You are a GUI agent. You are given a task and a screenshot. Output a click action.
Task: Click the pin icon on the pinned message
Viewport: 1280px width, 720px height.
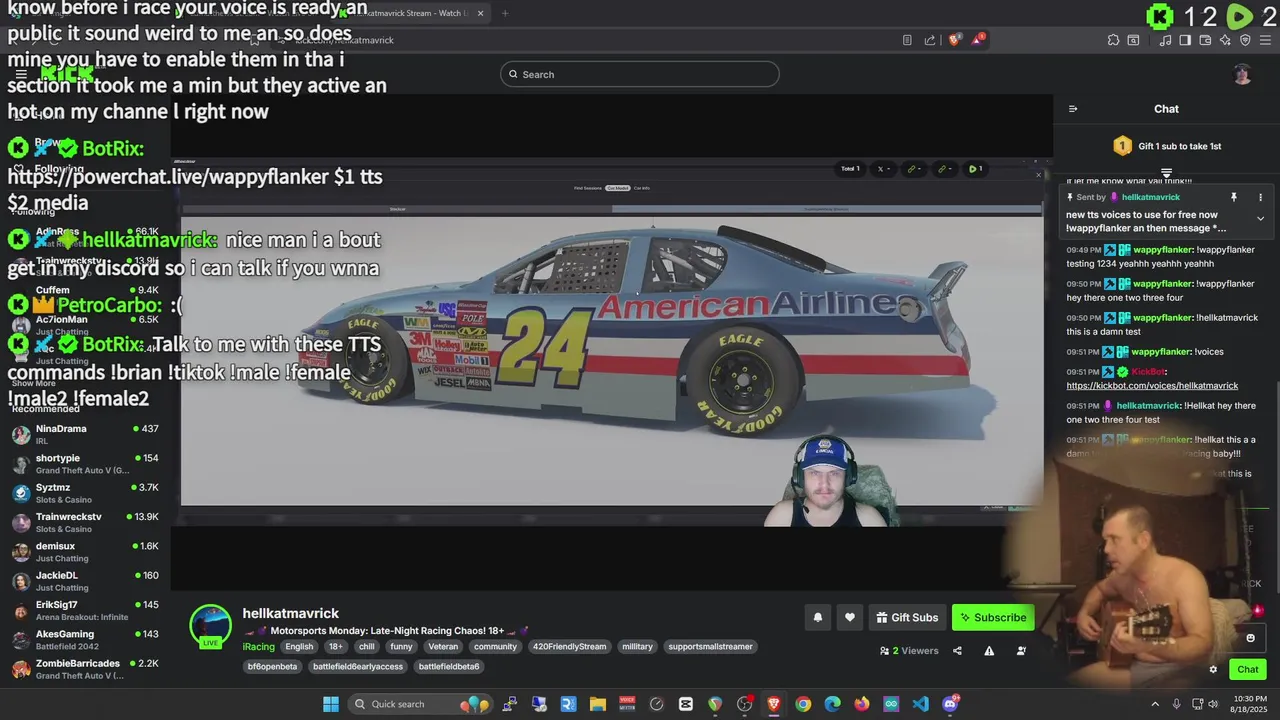[1234, 197]
